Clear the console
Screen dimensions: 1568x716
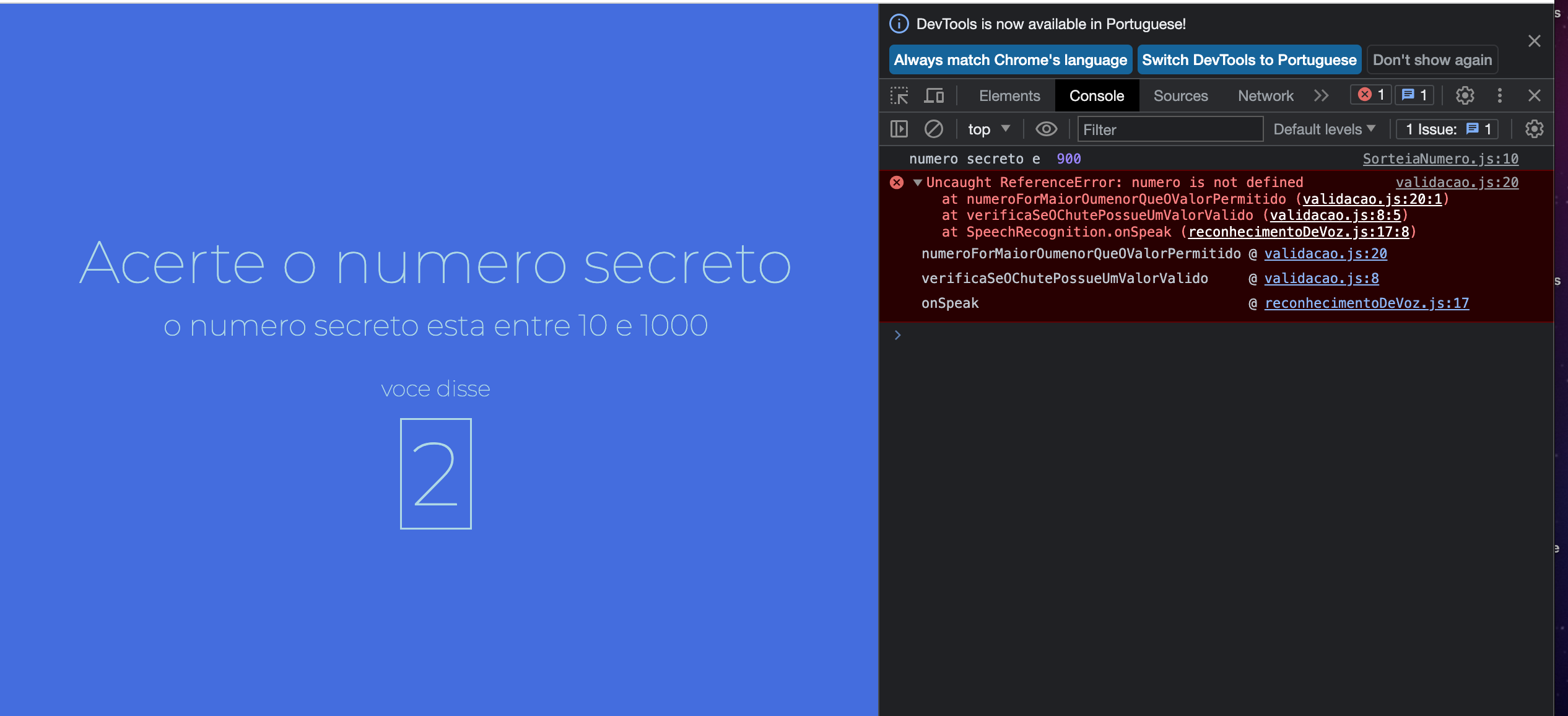934,129
